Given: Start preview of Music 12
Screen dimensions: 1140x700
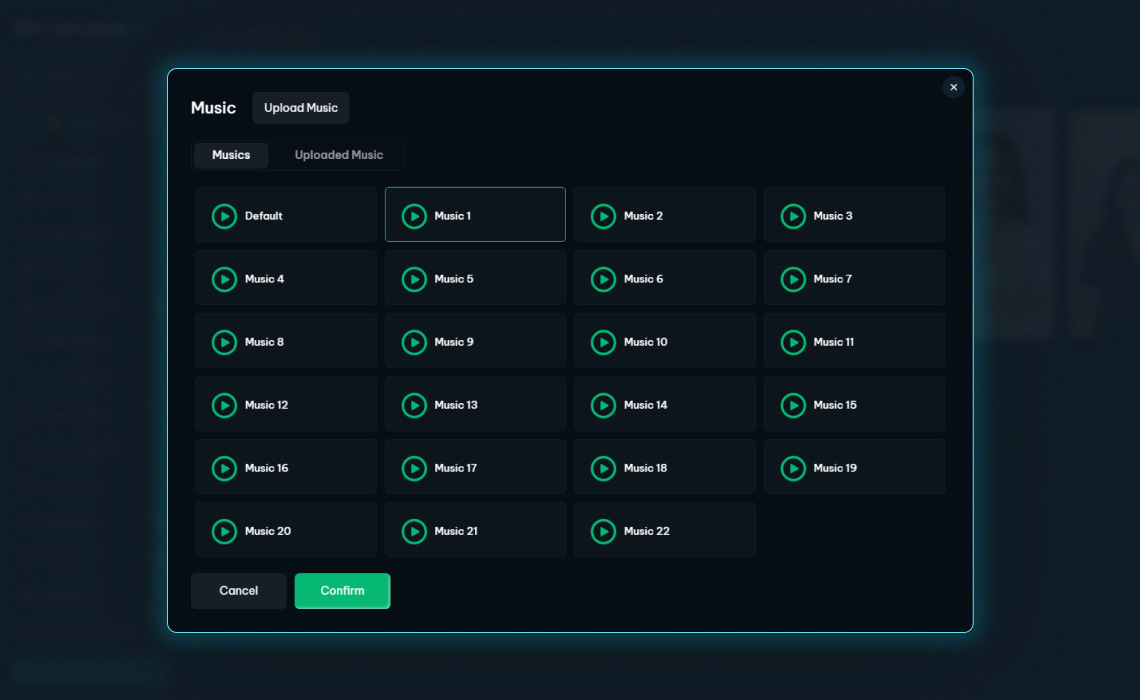Looking at the screenshot, I should [x=224, y=405].
